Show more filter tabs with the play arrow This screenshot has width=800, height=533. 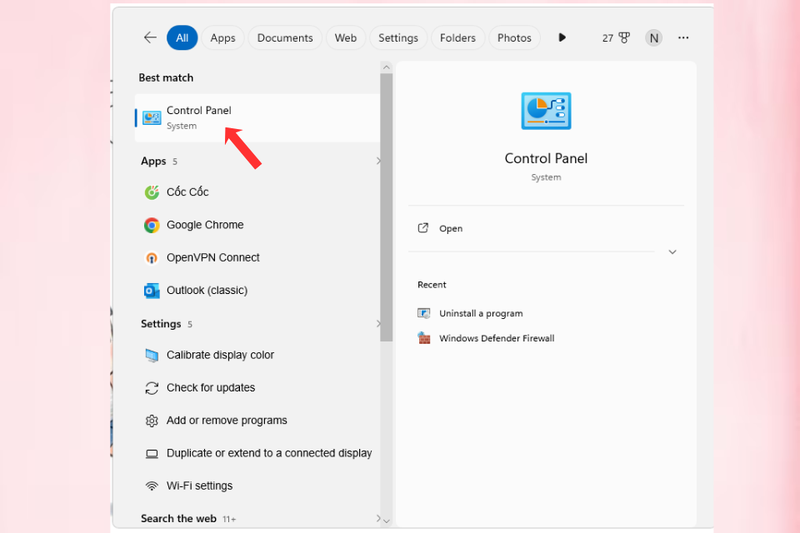tap(562, 37)
